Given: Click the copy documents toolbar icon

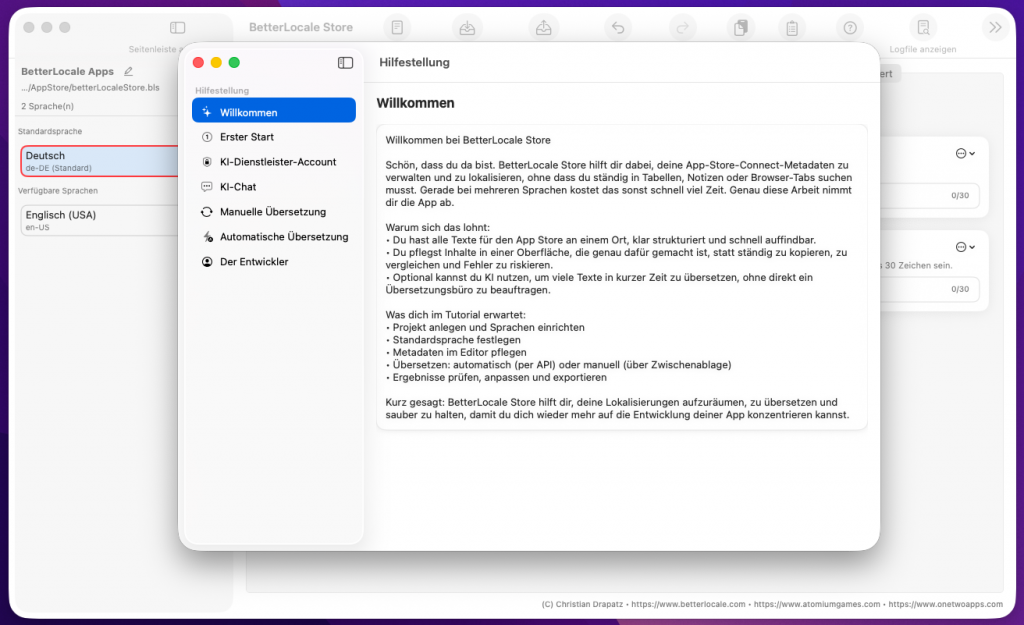Looking at the screenshot, I should pos(740,28).
